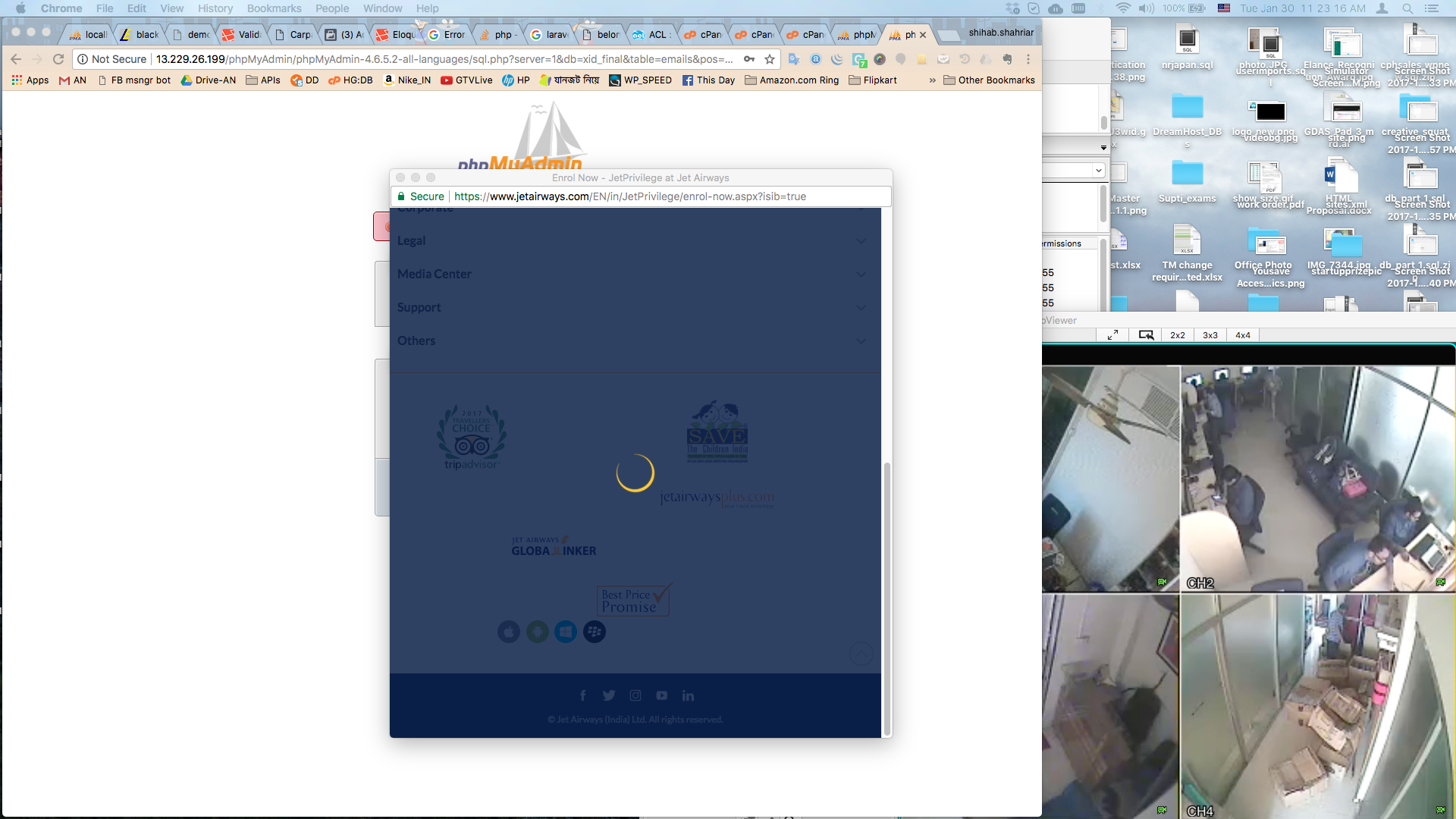Switch to the Eloquent browser tab

click(396, 34)
